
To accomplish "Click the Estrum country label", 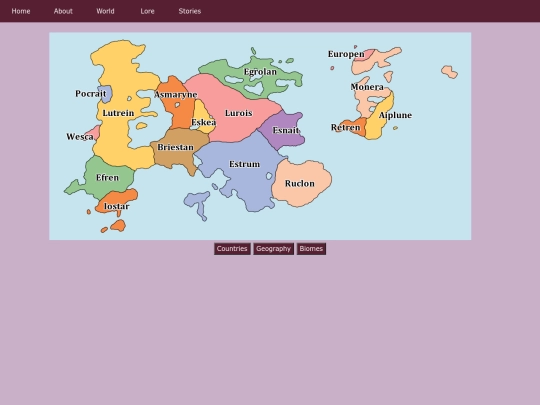I will pos(245,164).
